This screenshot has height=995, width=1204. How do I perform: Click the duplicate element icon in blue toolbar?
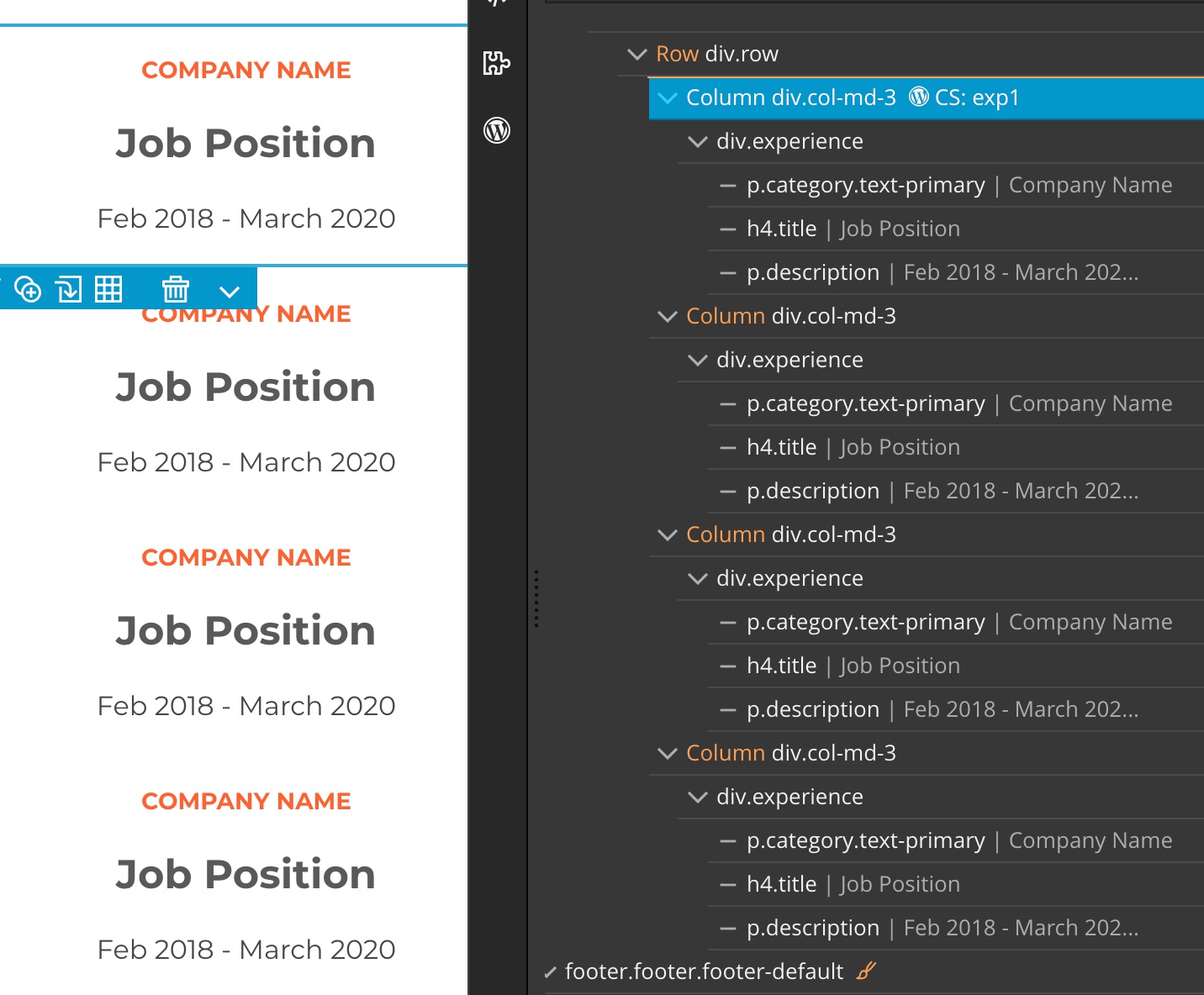pos(28,289)
